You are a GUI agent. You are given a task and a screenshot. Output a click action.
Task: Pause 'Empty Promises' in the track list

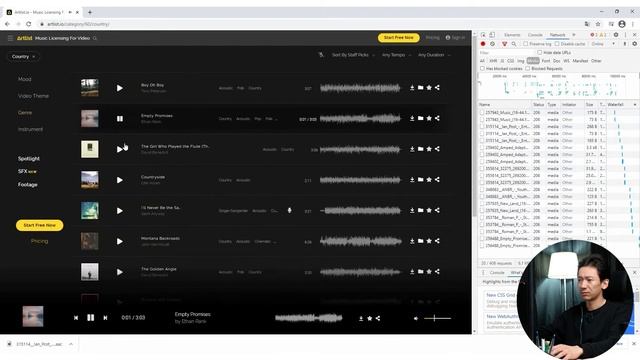point(120,118)
